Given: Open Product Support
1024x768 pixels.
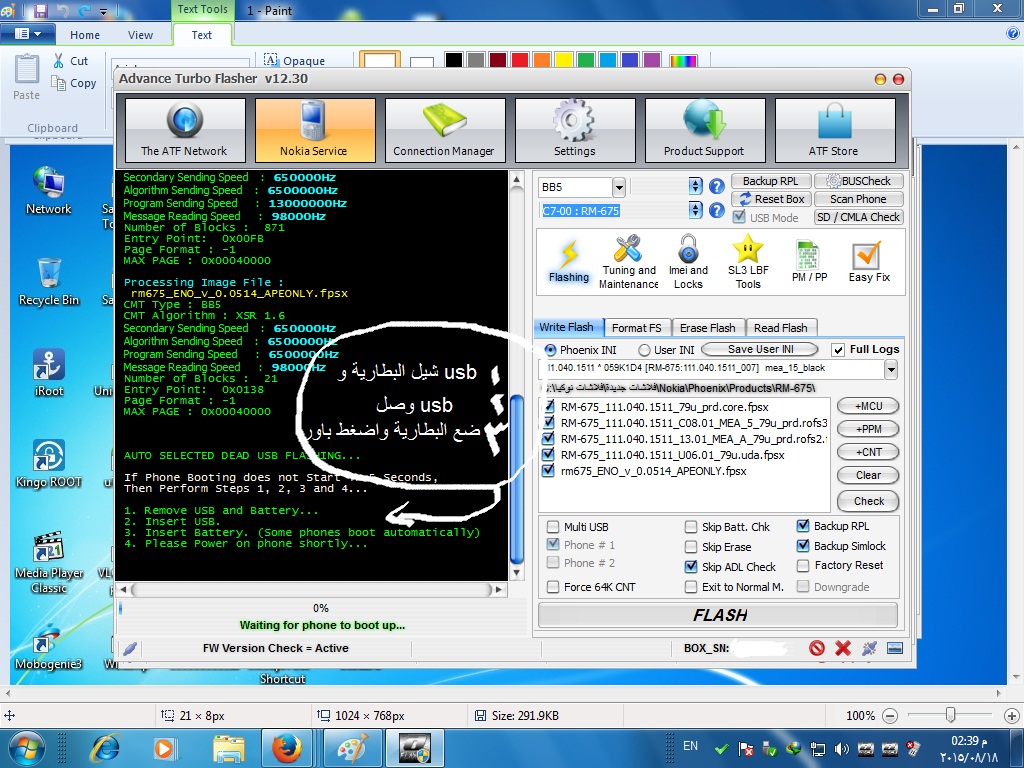Looking at the screenshot, I should click(x=705, y=130).
